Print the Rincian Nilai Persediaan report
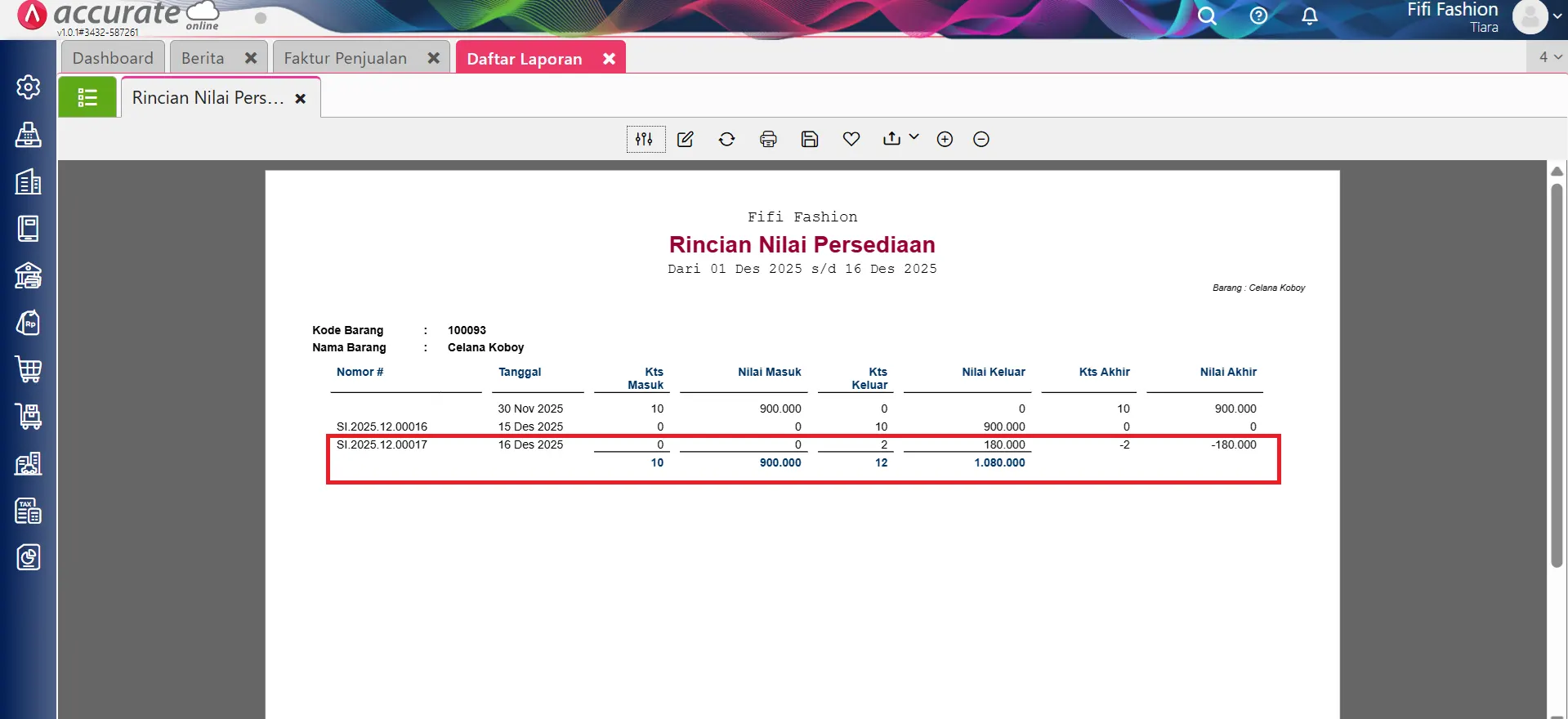The image size is (1568, 719). tap(768, 140)
